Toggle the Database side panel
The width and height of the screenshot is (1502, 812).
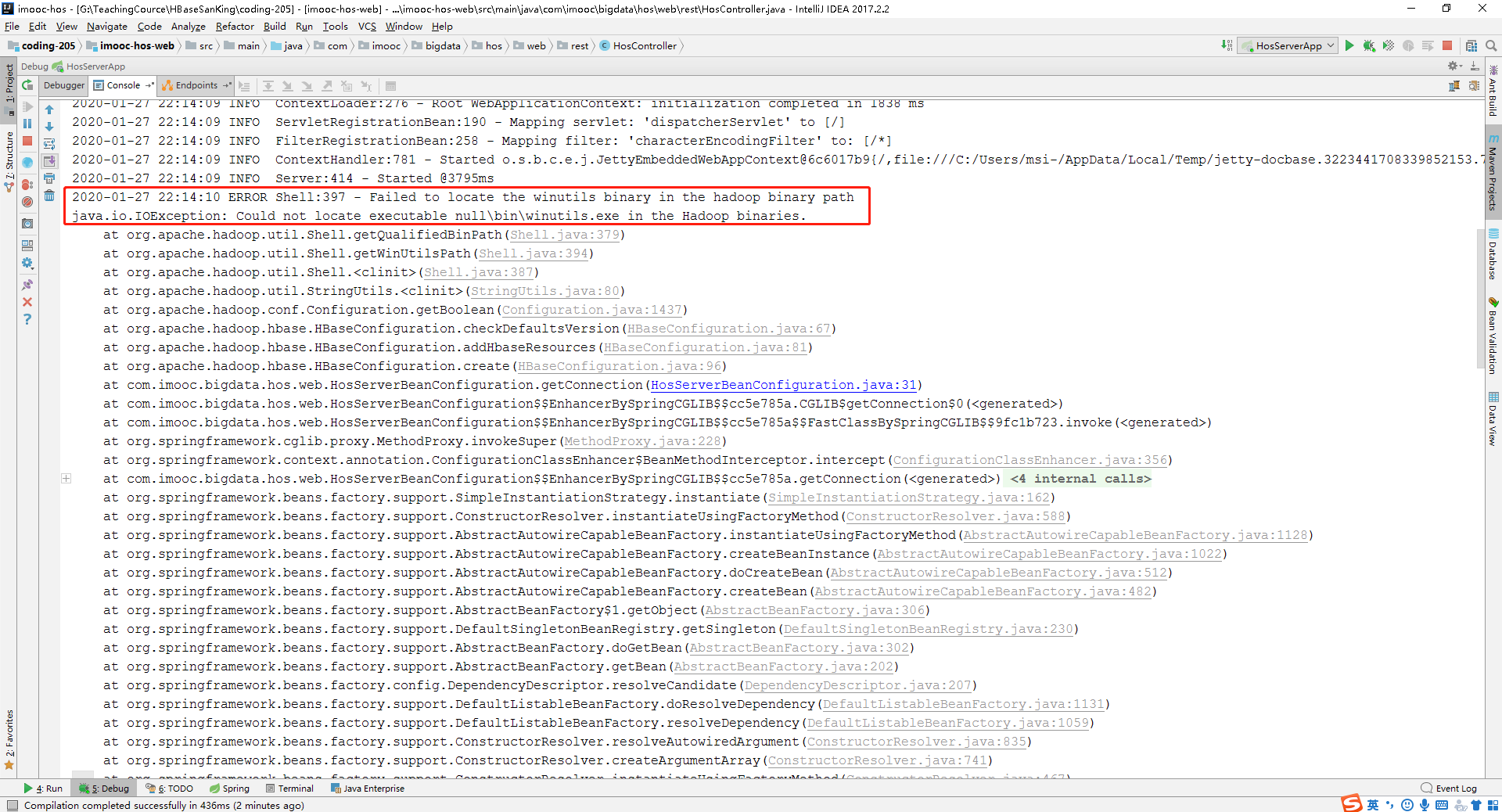1493,254
